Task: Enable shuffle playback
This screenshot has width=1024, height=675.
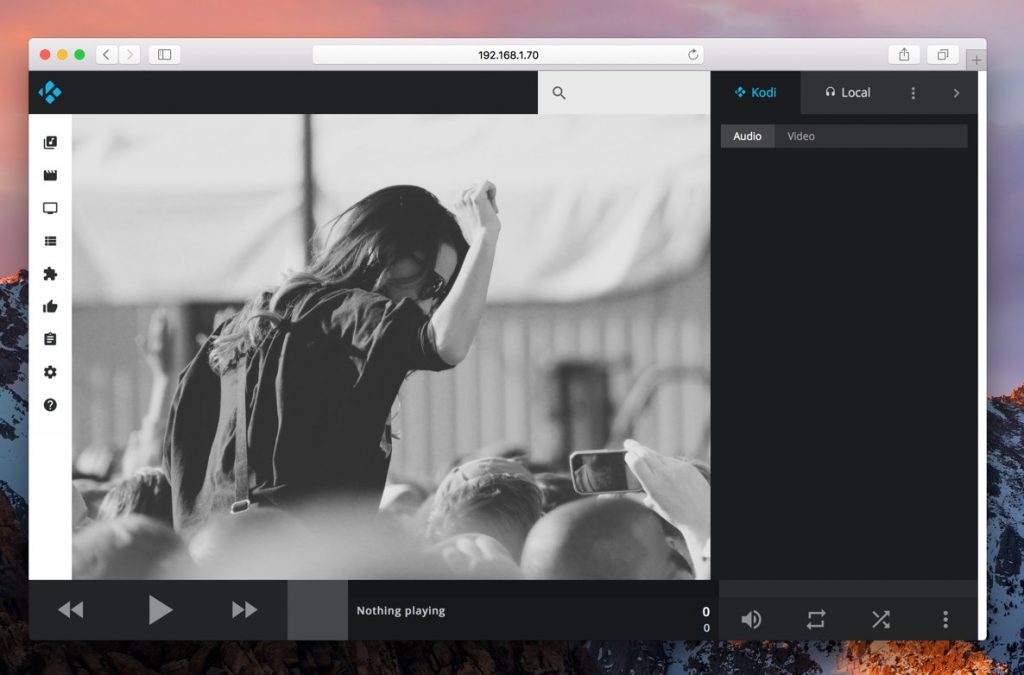Action: [881, 619]
